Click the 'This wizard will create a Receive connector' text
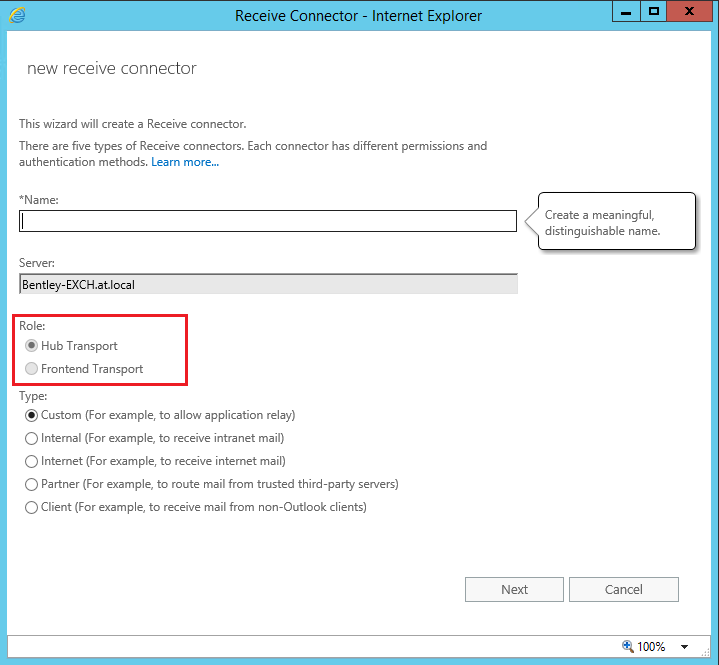Image resolution: width=719 pixels, height=665 pixels. [133, 124]
